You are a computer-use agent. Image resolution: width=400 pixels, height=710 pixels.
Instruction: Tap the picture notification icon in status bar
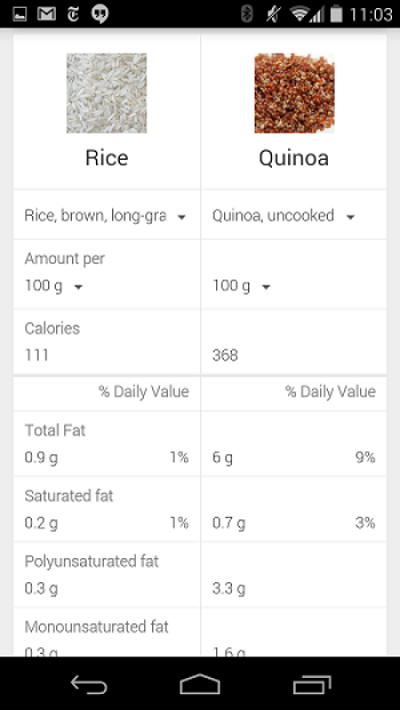(x=19, y=14)
